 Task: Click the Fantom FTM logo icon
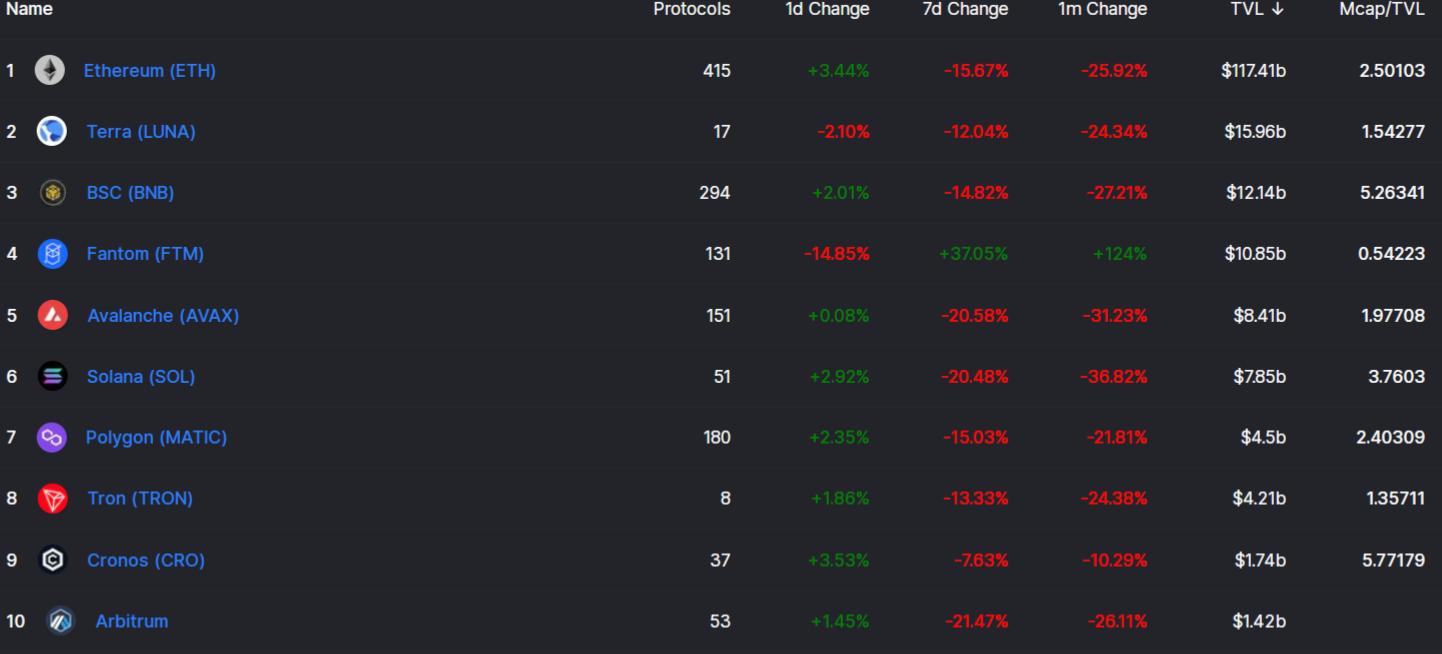coord(52,254)
